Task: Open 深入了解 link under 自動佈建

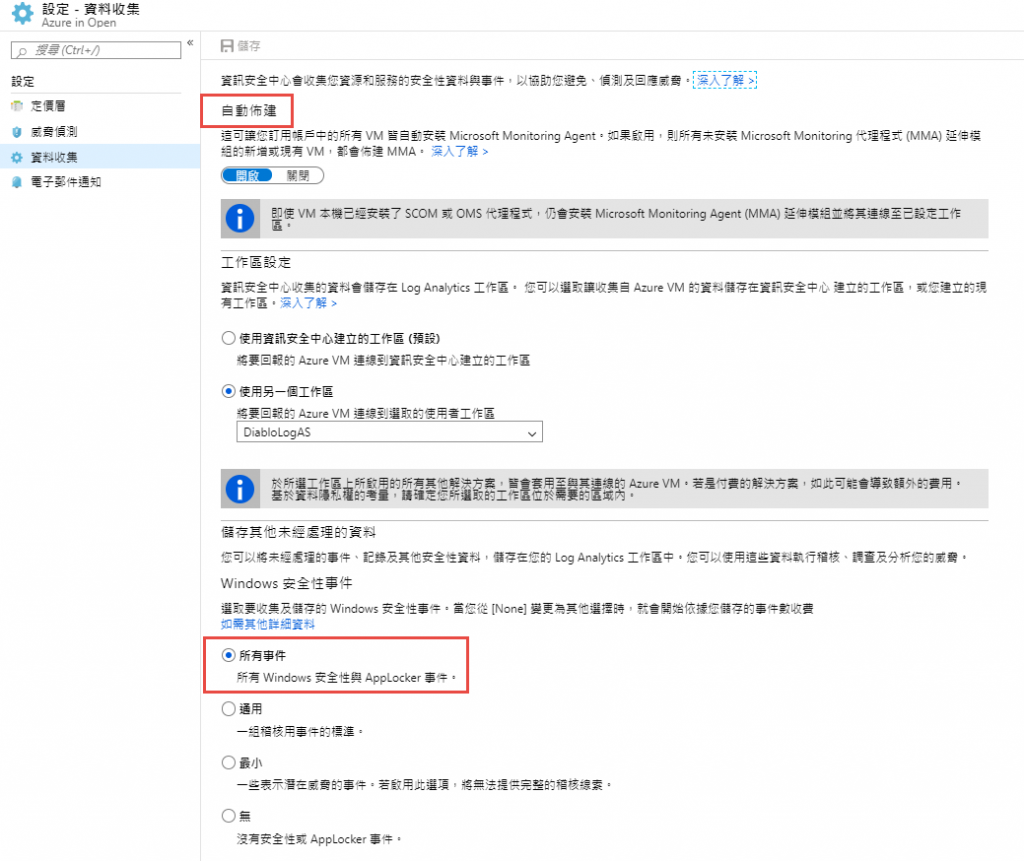Action: 459,152
